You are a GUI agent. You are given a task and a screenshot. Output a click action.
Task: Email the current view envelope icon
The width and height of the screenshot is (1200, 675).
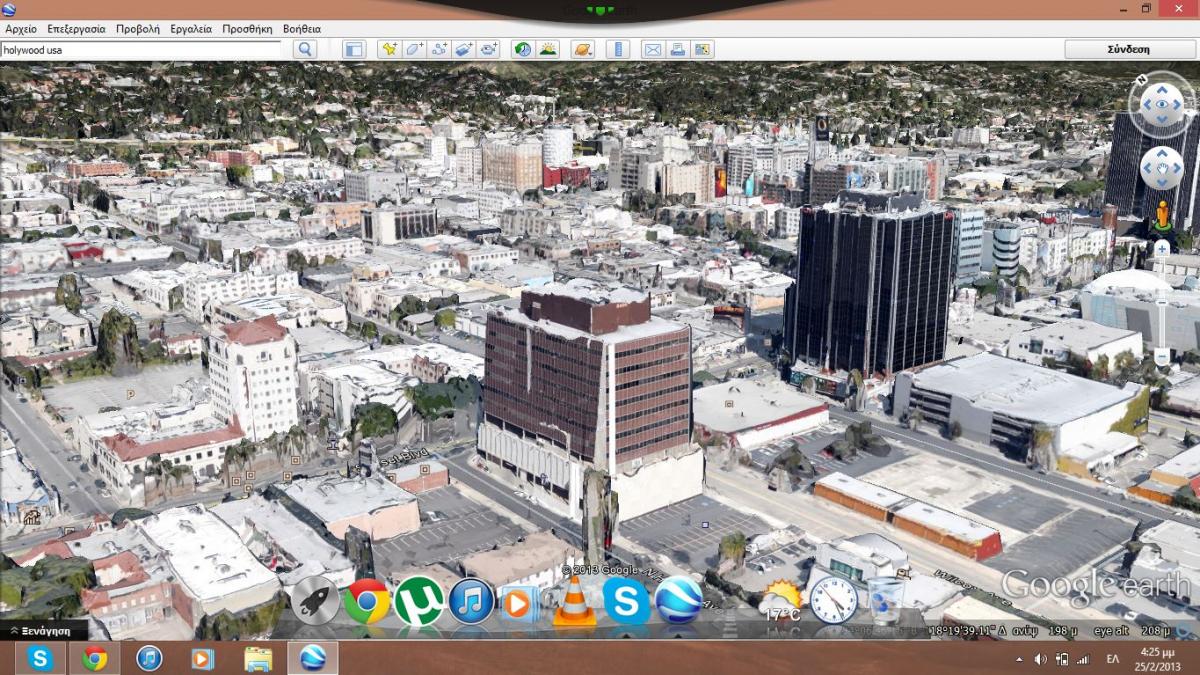coord(652,49)
